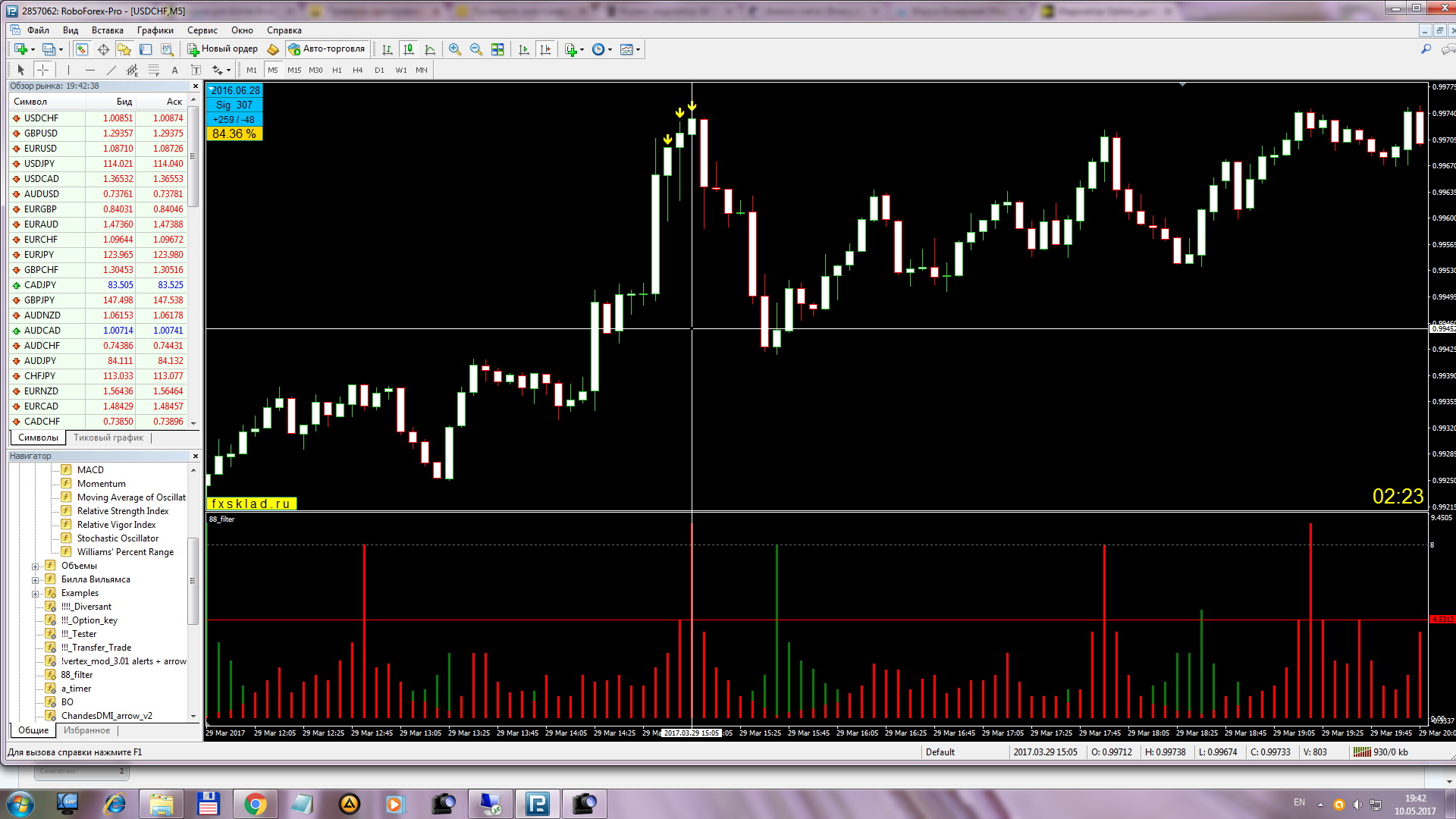
Task: Open the Сервис menu
Action: [202, 30]
